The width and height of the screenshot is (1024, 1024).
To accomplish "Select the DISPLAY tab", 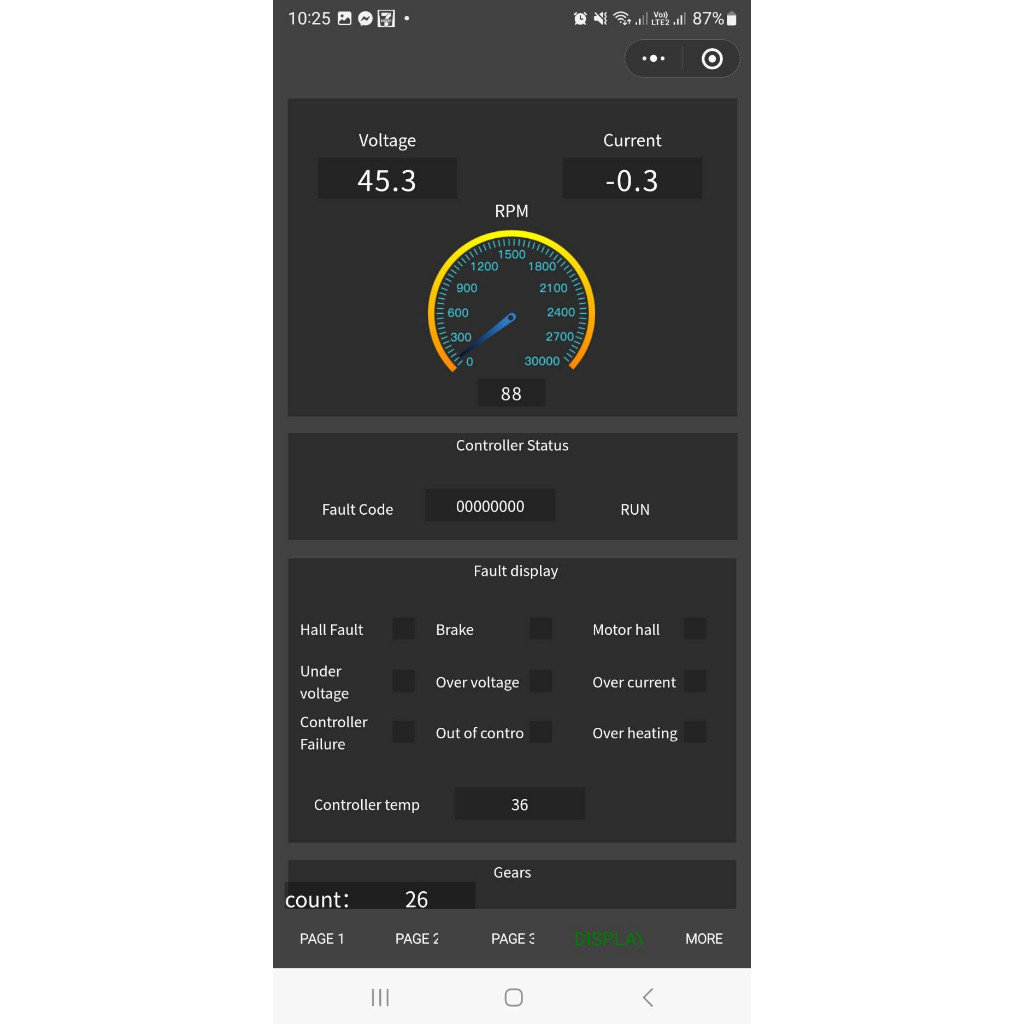I will (x=609, y=938).
